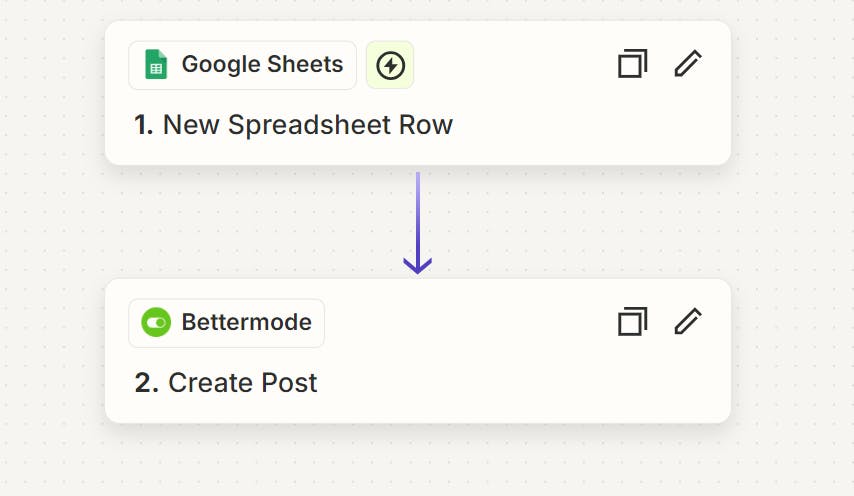This screenshot has width=854, height=496.
Task: Edit the New Spreadsheet Row step via pencil
Action: (x=688, y=64)
